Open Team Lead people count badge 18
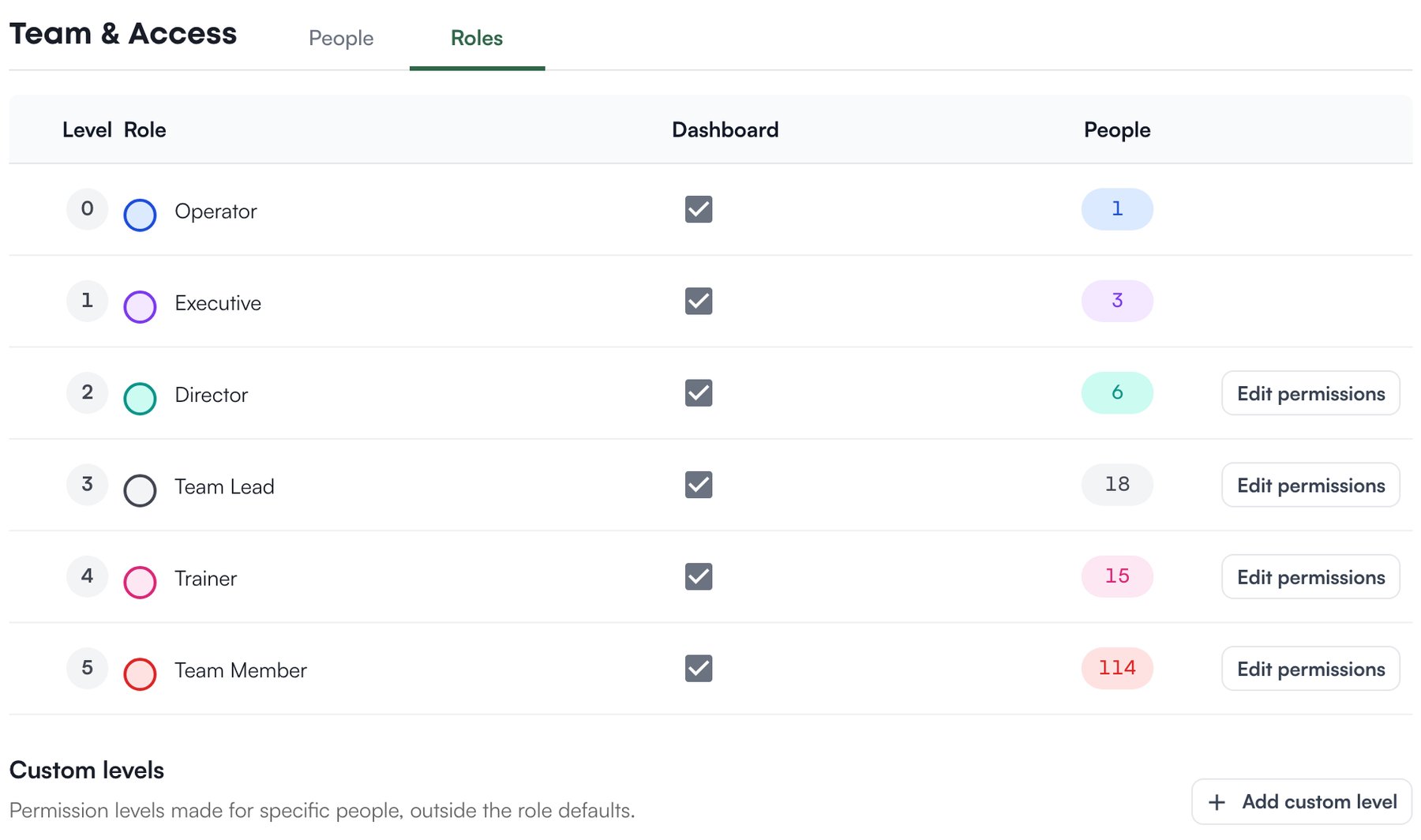This screenshot has width=1421, height=840. pyautogui.click(x=1117, y=485)
